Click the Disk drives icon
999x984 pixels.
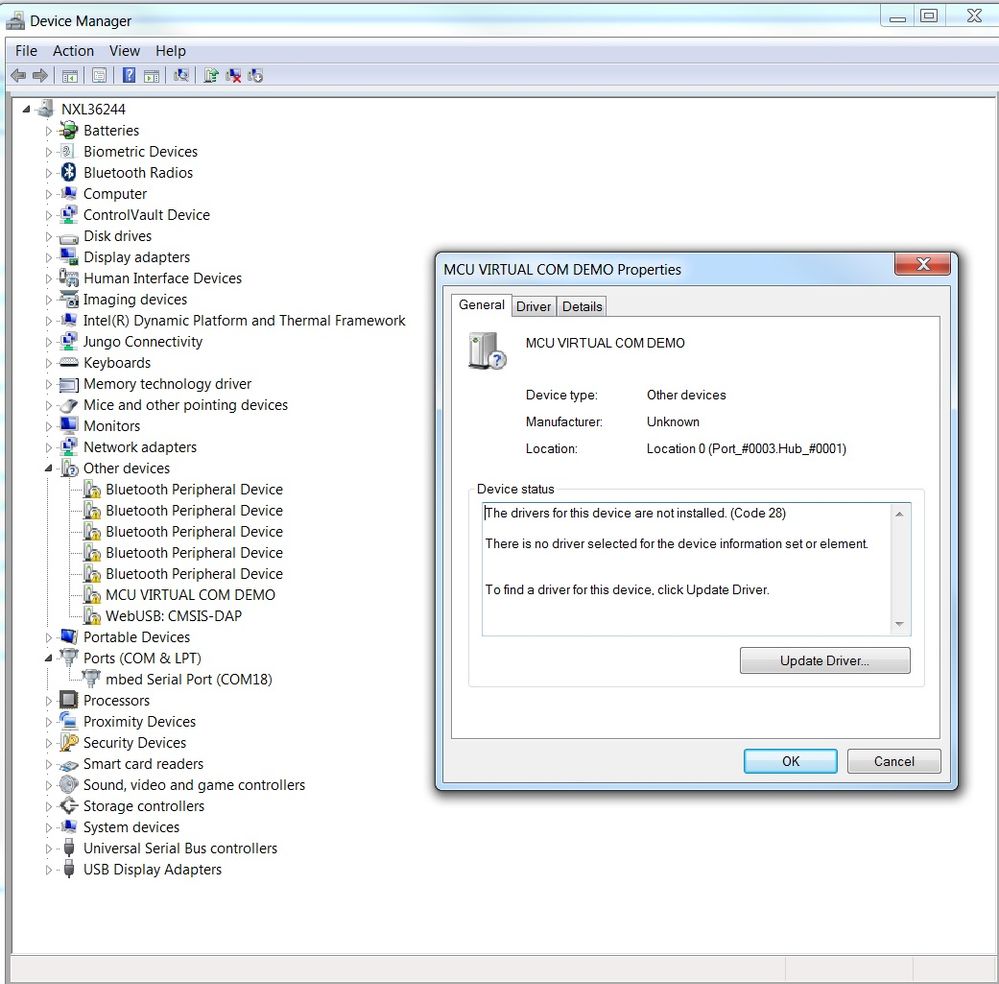68,237
